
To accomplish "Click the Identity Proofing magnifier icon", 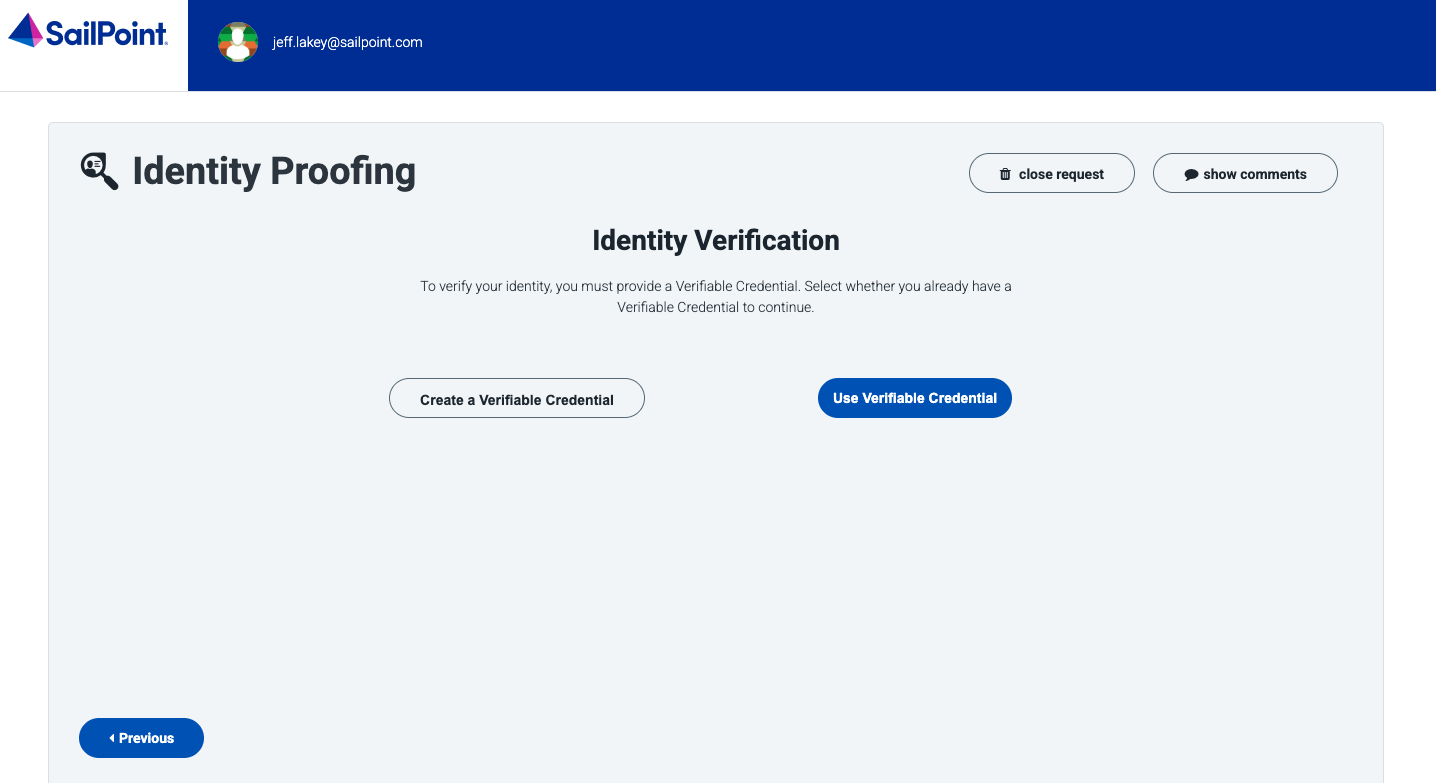I will (99, 171).
